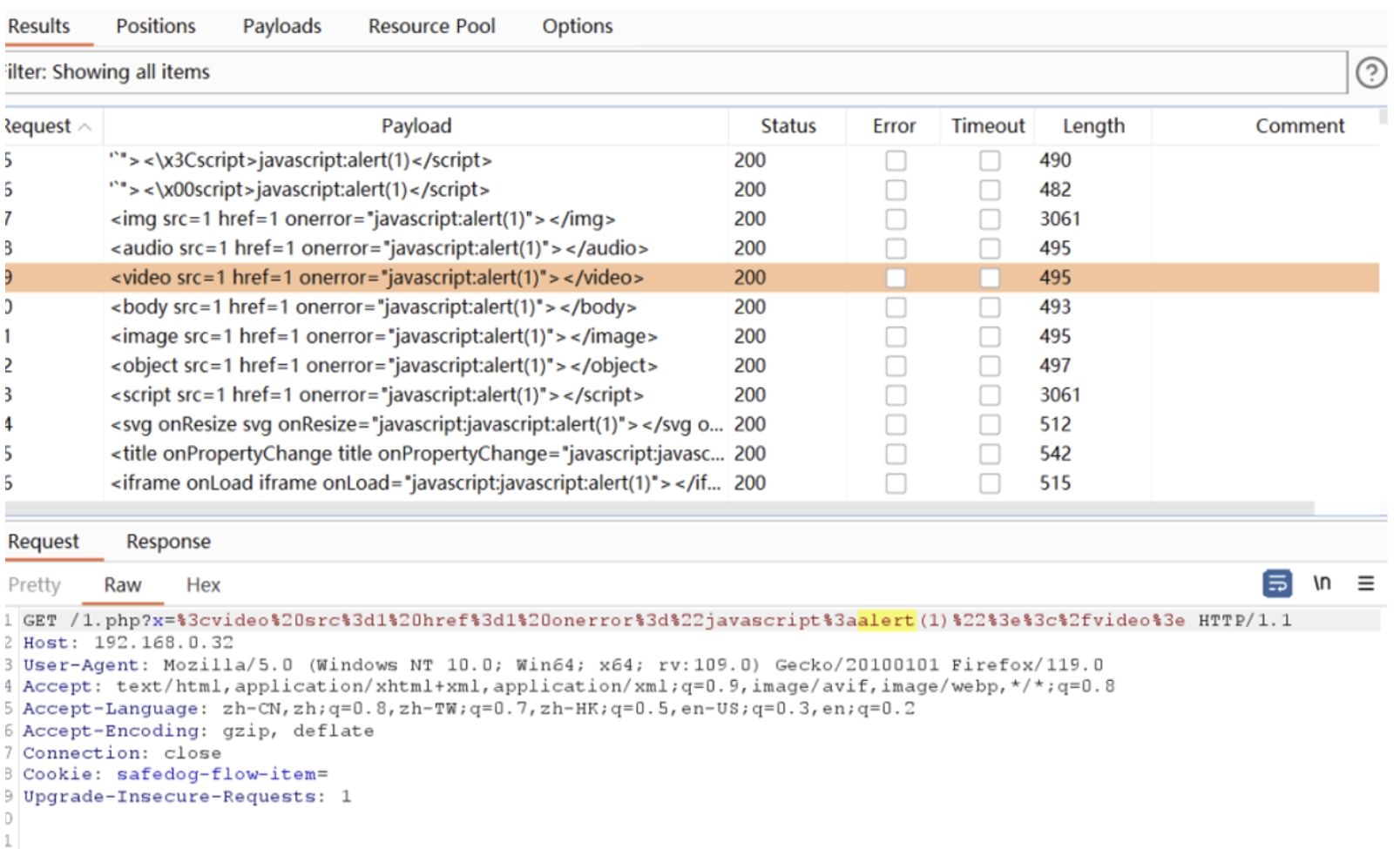Toggle the word wrap icon in the message editor
The image size is (1400, 849).
[1277, 583]
